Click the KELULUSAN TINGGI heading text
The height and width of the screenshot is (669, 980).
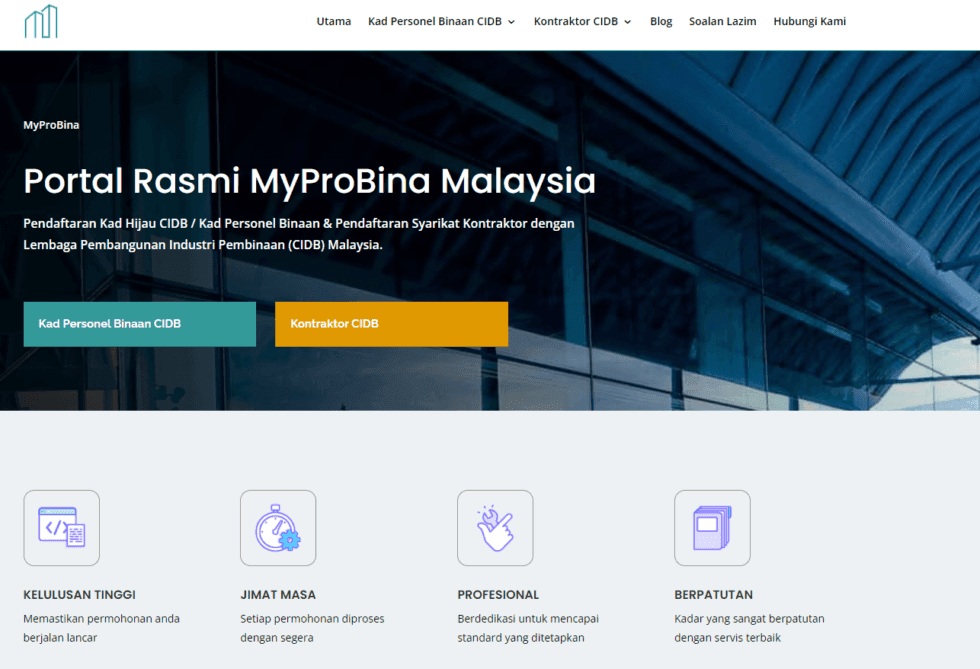pyautogui.click(x=80, y=594)
